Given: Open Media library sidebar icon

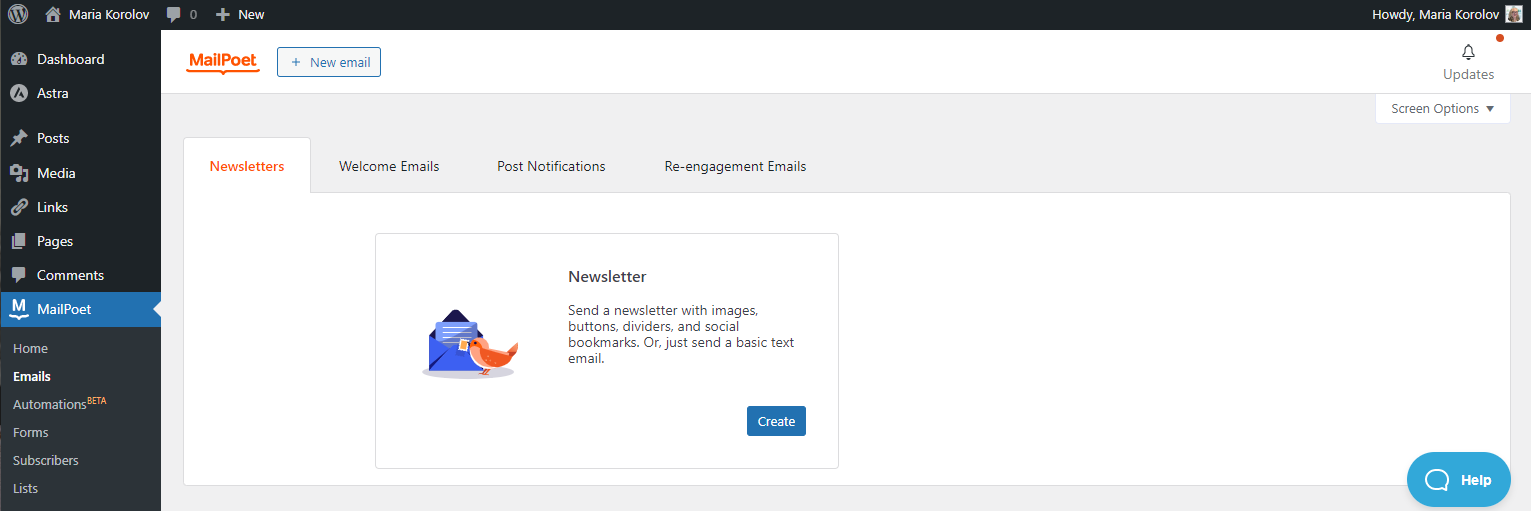Looking at the screenshot, I should coord(19,173).
